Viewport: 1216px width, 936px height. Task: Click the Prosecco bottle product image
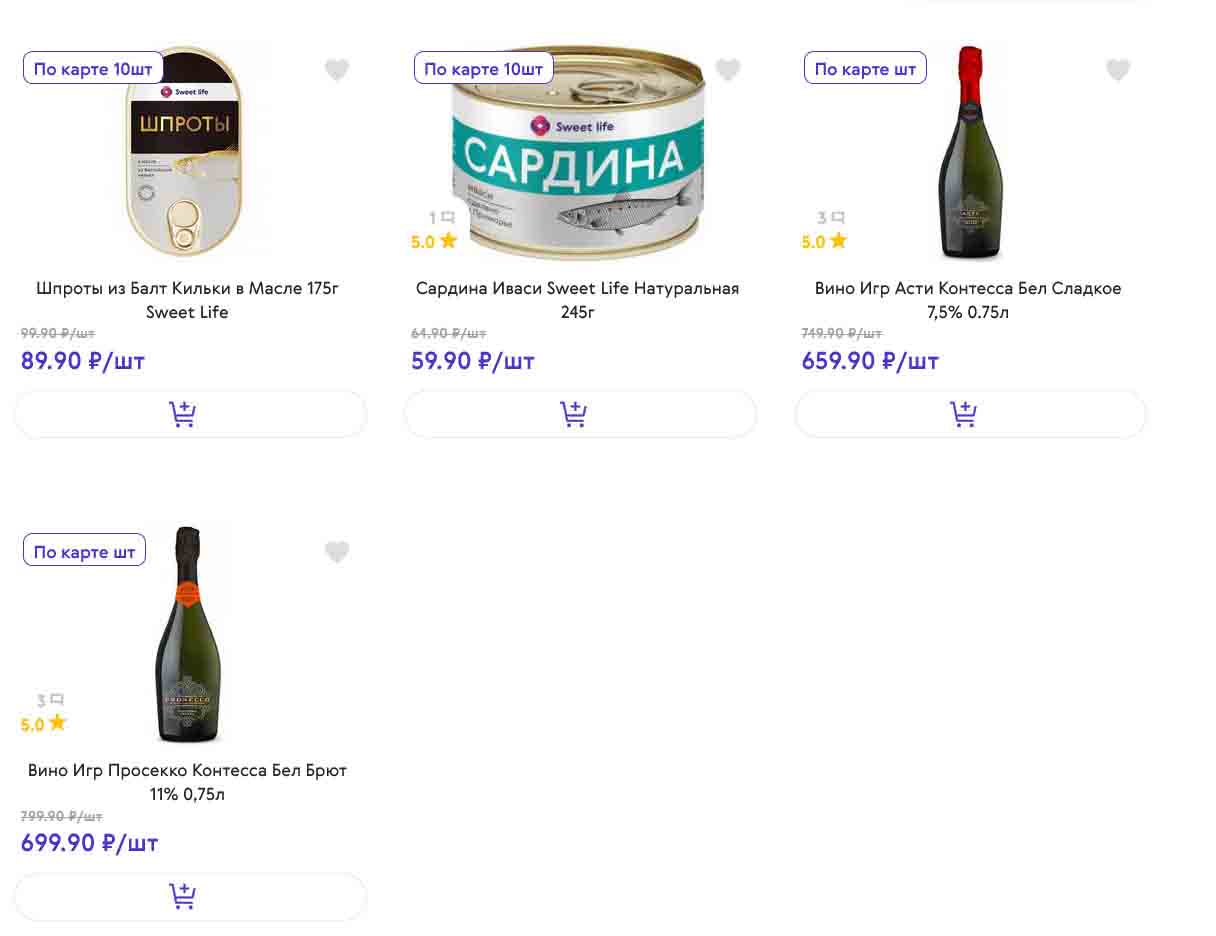tap(188, 635)
